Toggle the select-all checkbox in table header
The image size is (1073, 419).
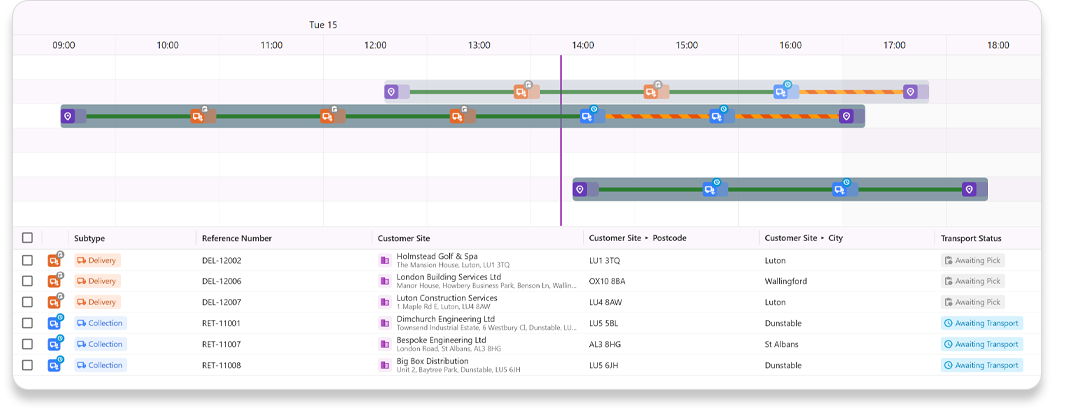(27, 238)
